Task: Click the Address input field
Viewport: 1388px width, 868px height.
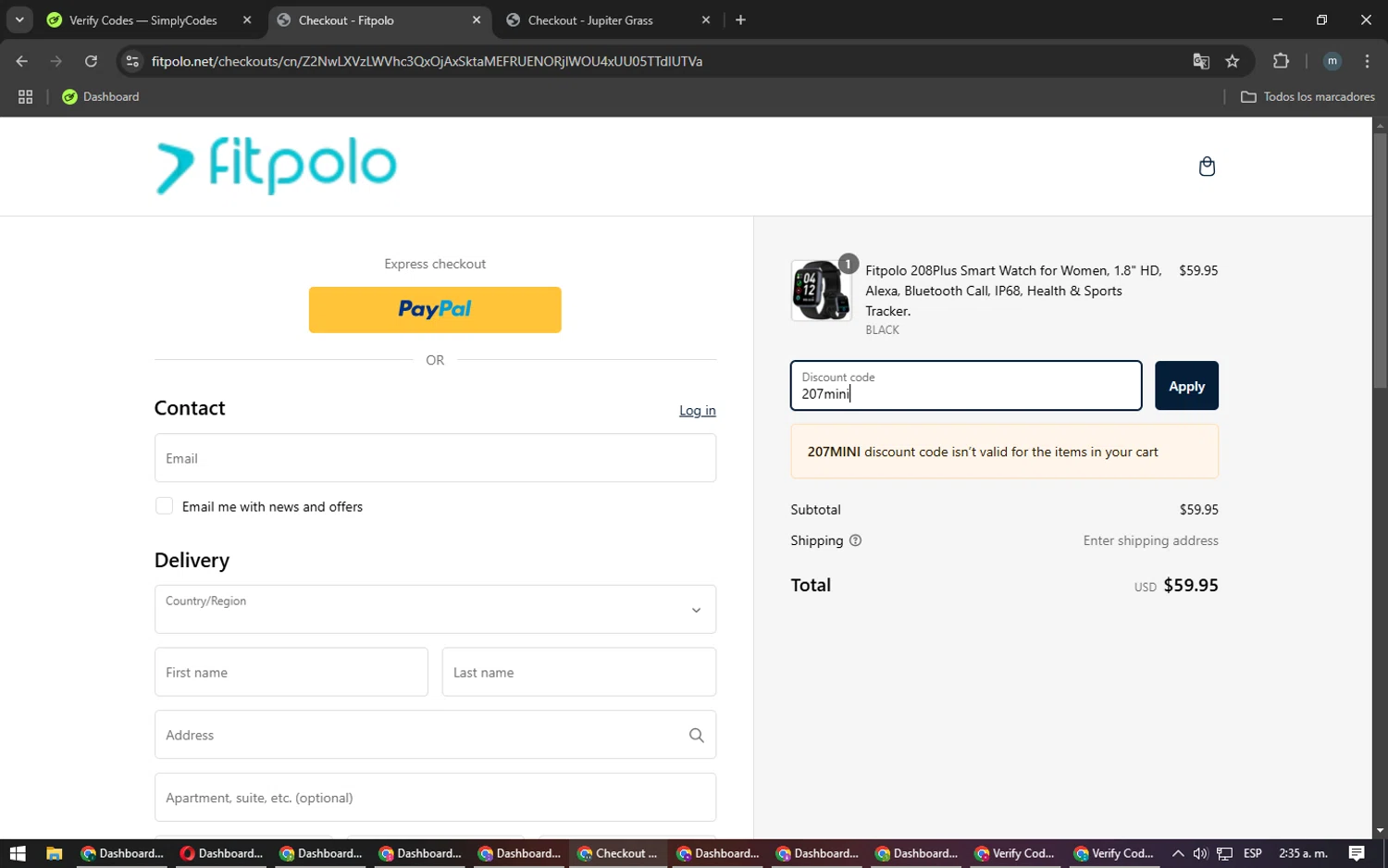Action: point(435,735)
